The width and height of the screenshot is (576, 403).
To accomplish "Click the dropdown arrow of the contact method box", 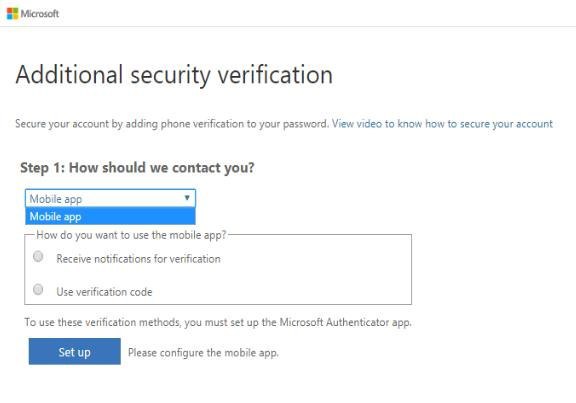I will [x=187, y=198].
